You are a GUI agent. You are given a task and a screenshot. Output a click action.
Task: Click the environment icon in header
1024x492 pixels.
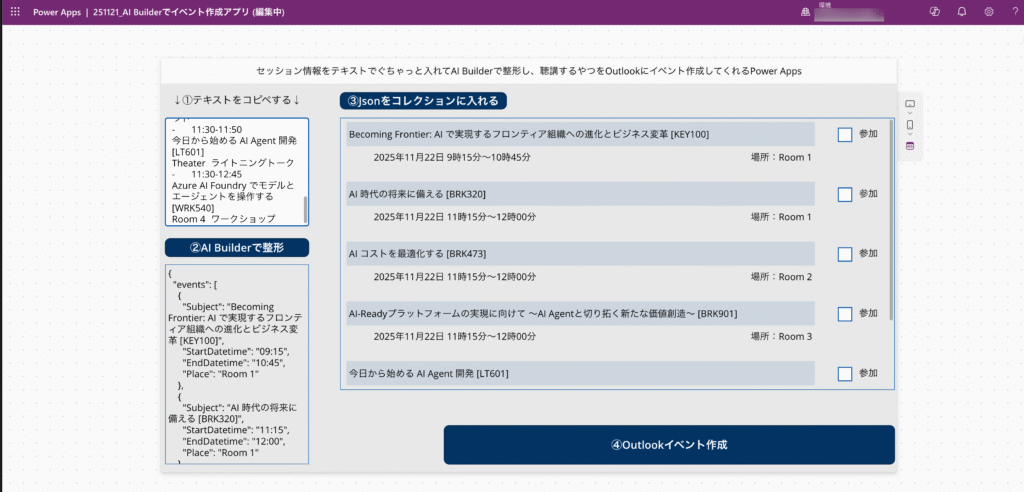point(803,12)
